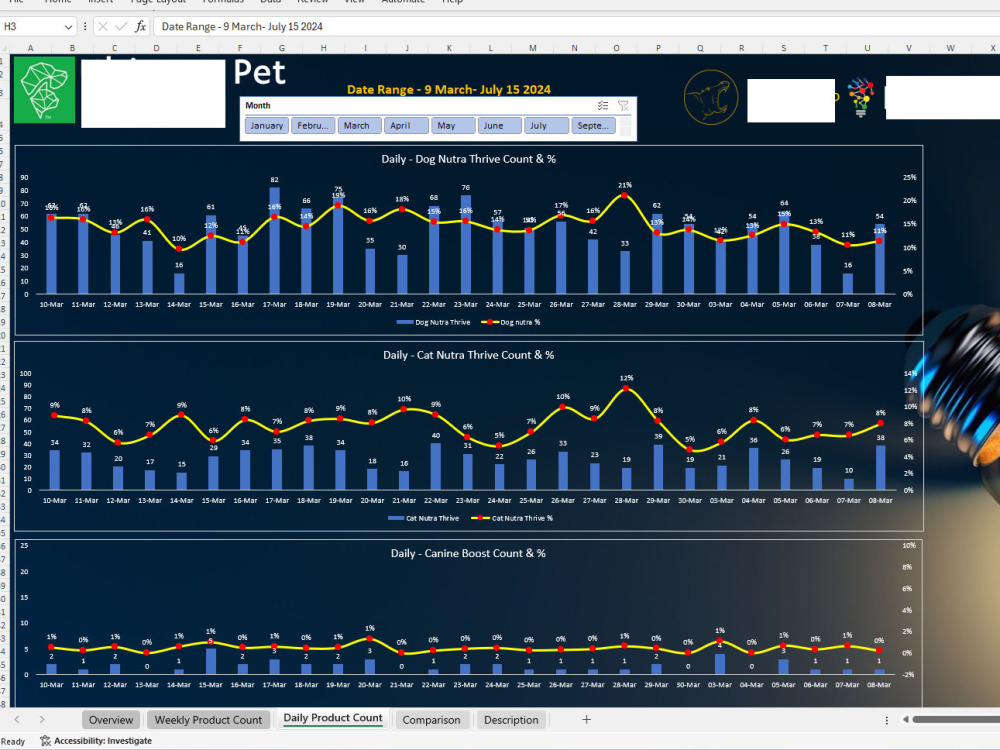Select column G header
1000x750 pixels.
pos(282,48)
